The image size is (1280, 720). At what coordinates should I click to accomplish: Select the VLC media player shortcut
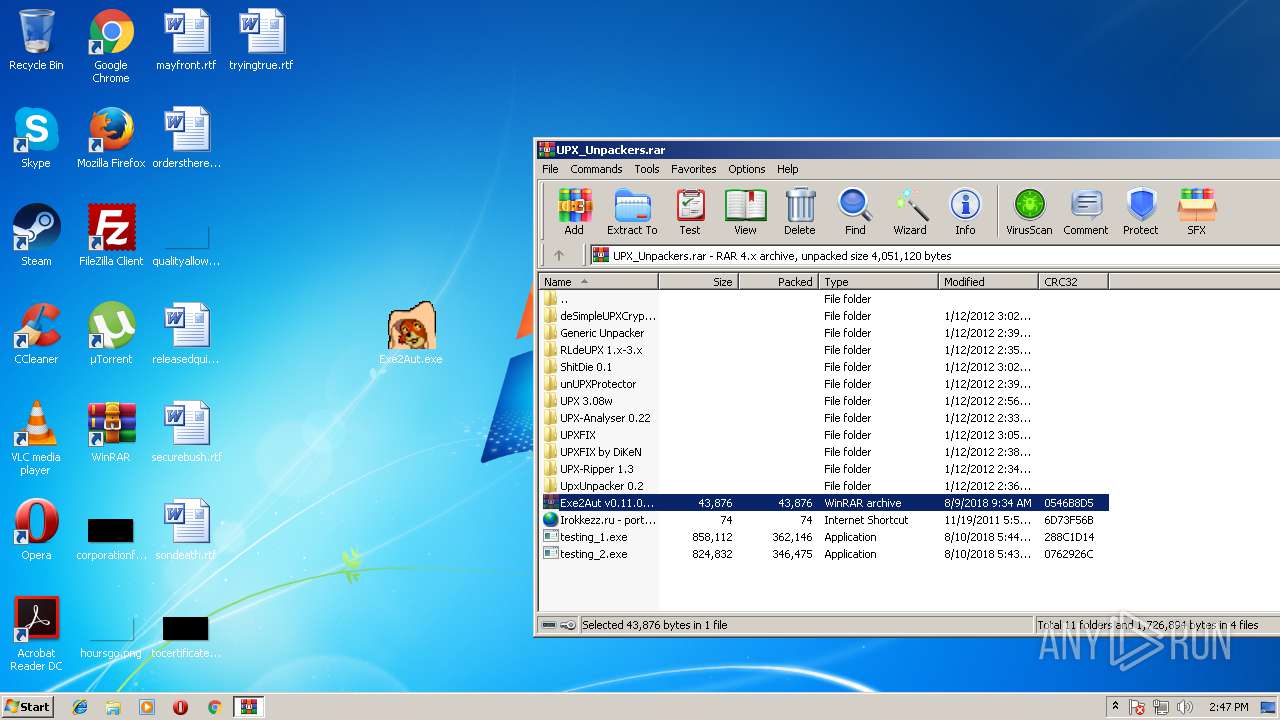(x=36, y=438)
